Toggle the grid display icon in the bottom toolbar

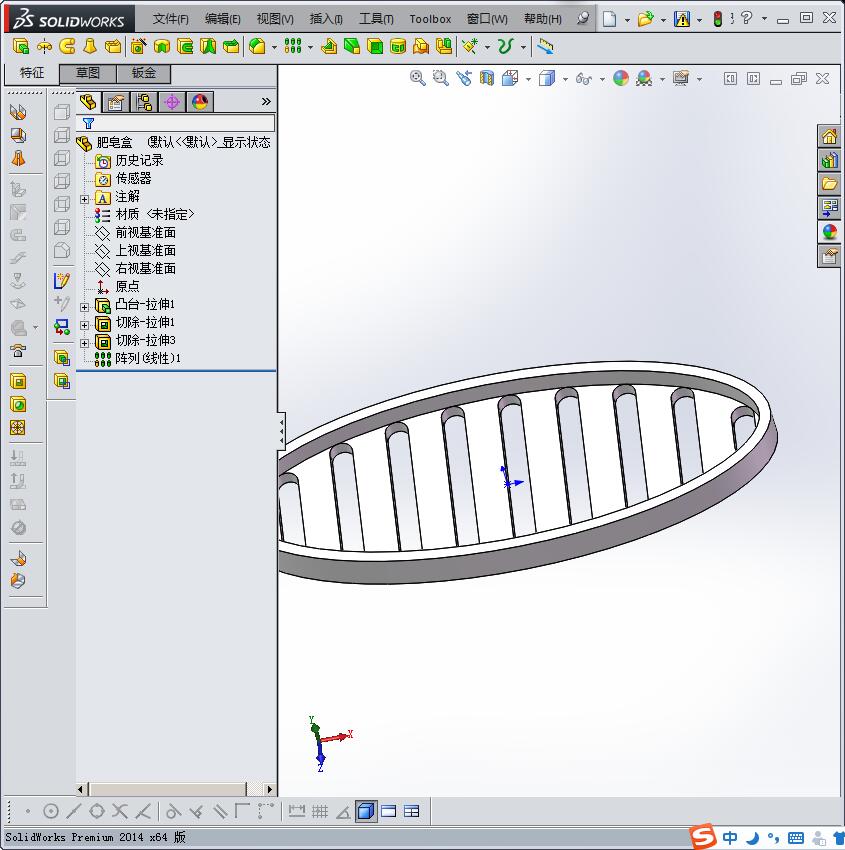coord(320,811)
